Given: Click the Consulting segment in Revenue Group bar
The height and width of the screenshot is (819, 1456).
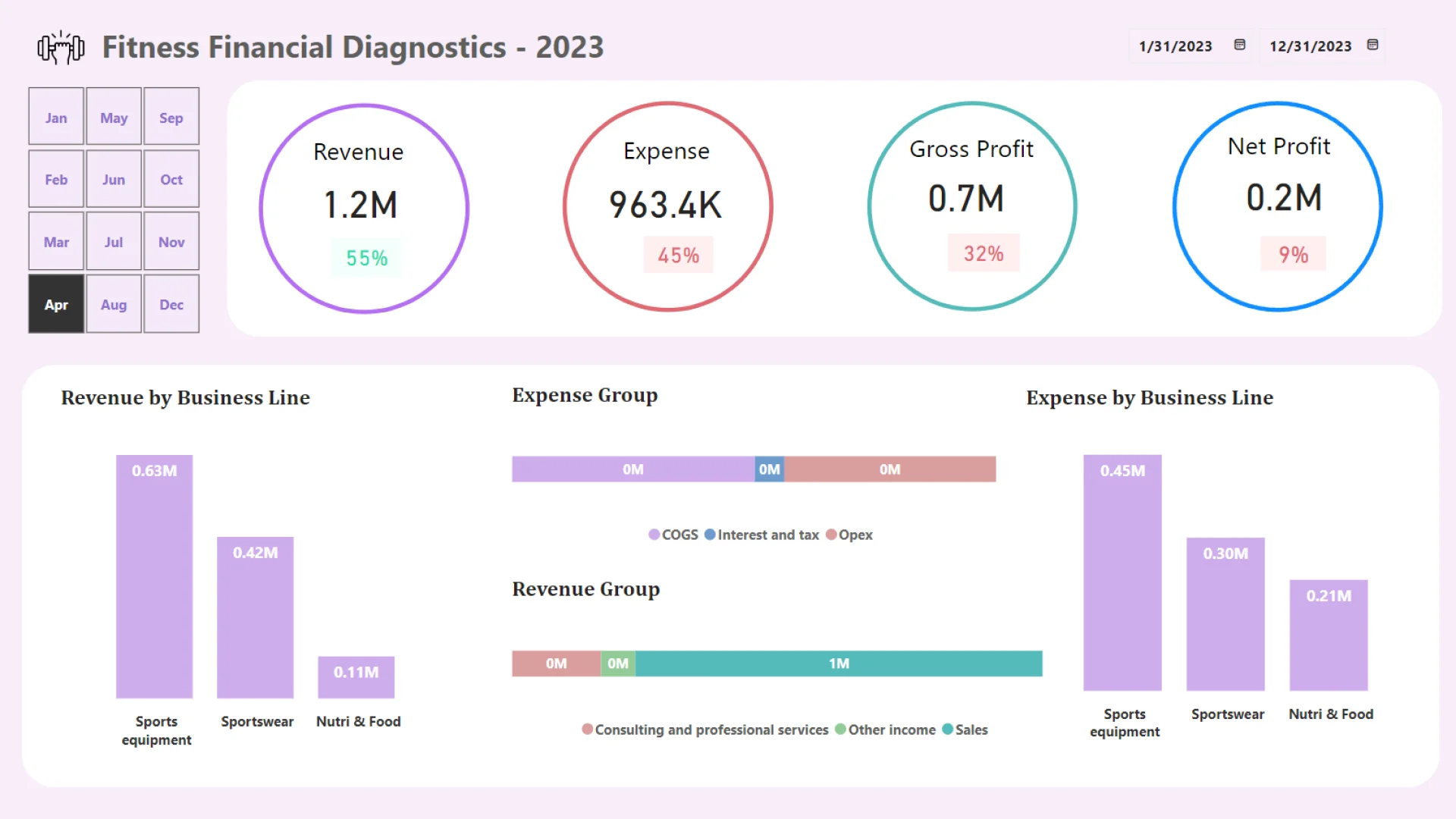Looking at the screenshot, I should coord(556,664).
